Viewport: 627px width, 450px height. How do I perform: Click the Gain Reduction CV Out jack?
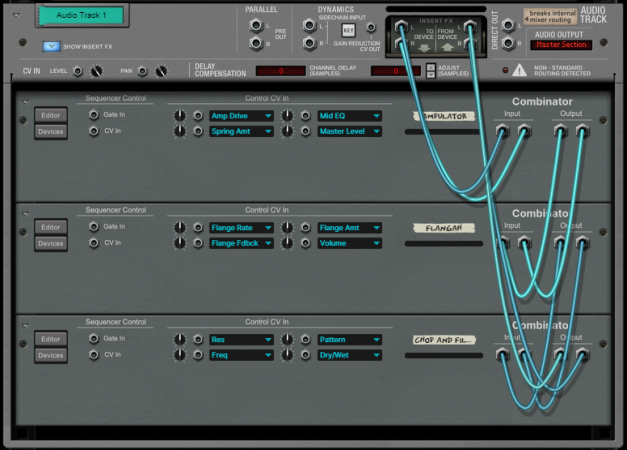coord(371,28)
